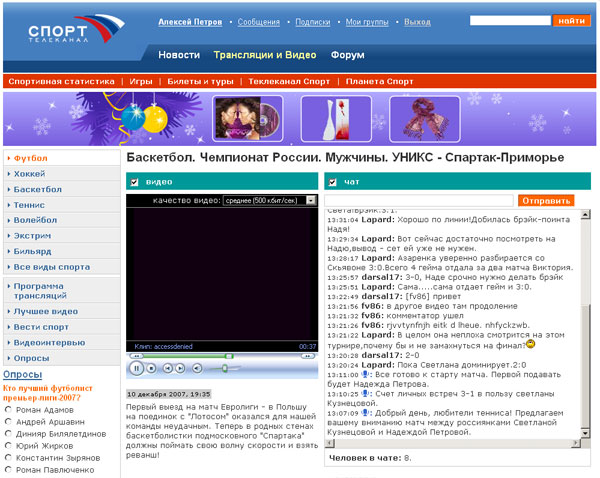Open the Форум navigation tab
The image size is (600, 478).
(x=348, y=55)
